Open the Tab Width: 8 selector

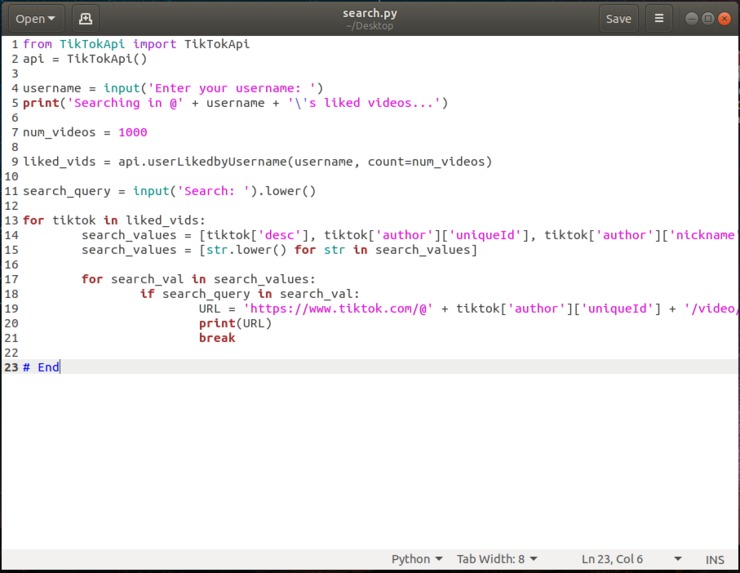(496, 559)
